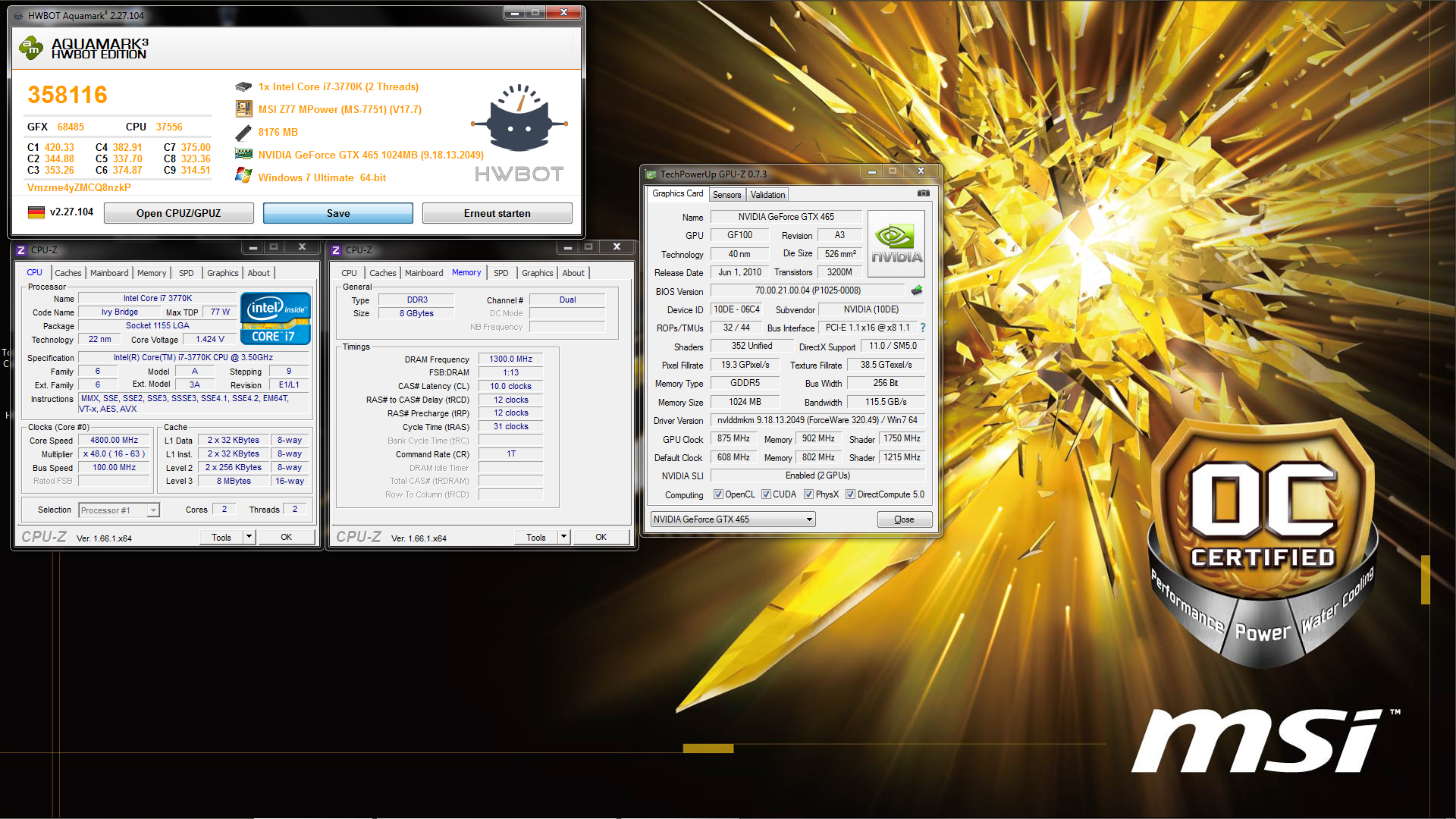The height and width of the screenshot is (819, 1456).
Task: Click the Windows flag icon beside Windows 7 Ultimate
Action: pos(243,177)
